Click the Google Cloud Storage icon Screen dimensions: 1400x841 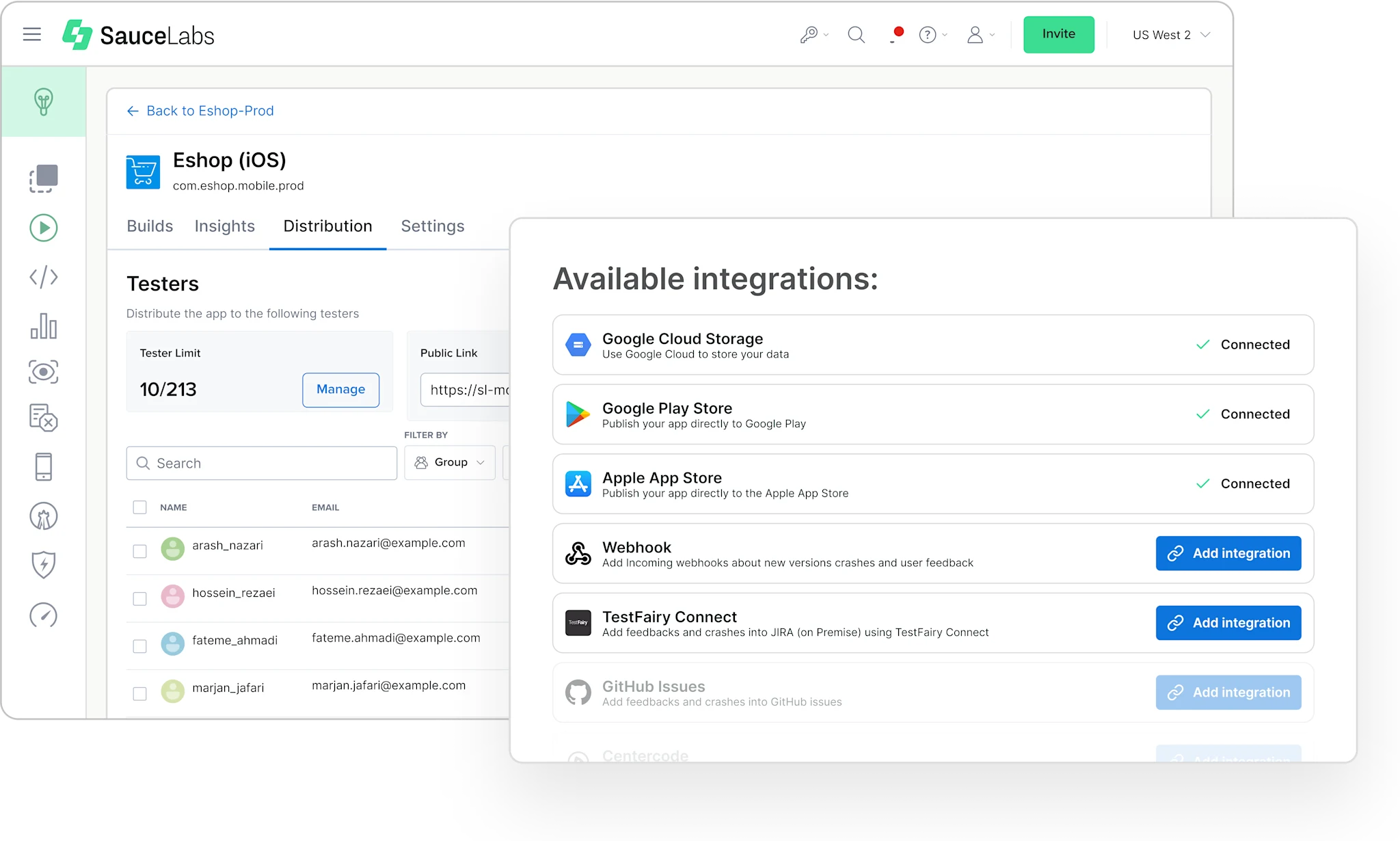tap(578, 345)
